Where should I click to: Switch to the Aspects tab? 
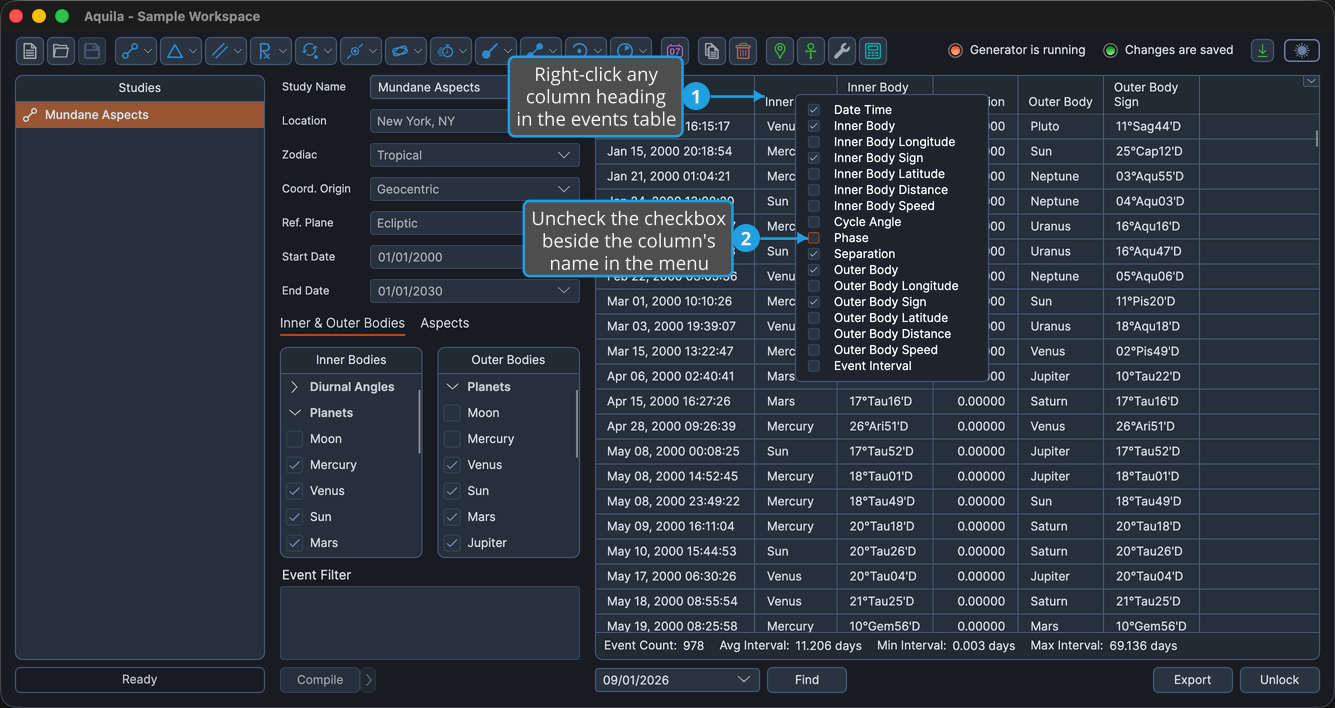point(445,323)
